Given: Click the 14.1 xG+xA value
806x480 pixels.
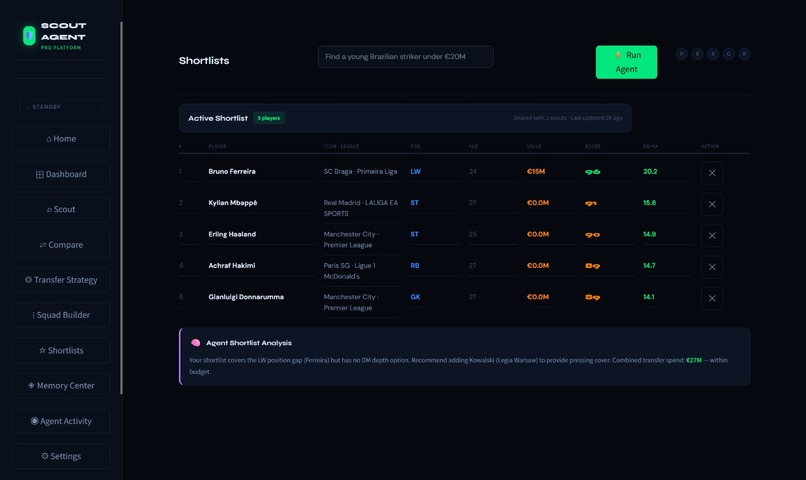Looking at the screenshot, I should coord(649,297).
